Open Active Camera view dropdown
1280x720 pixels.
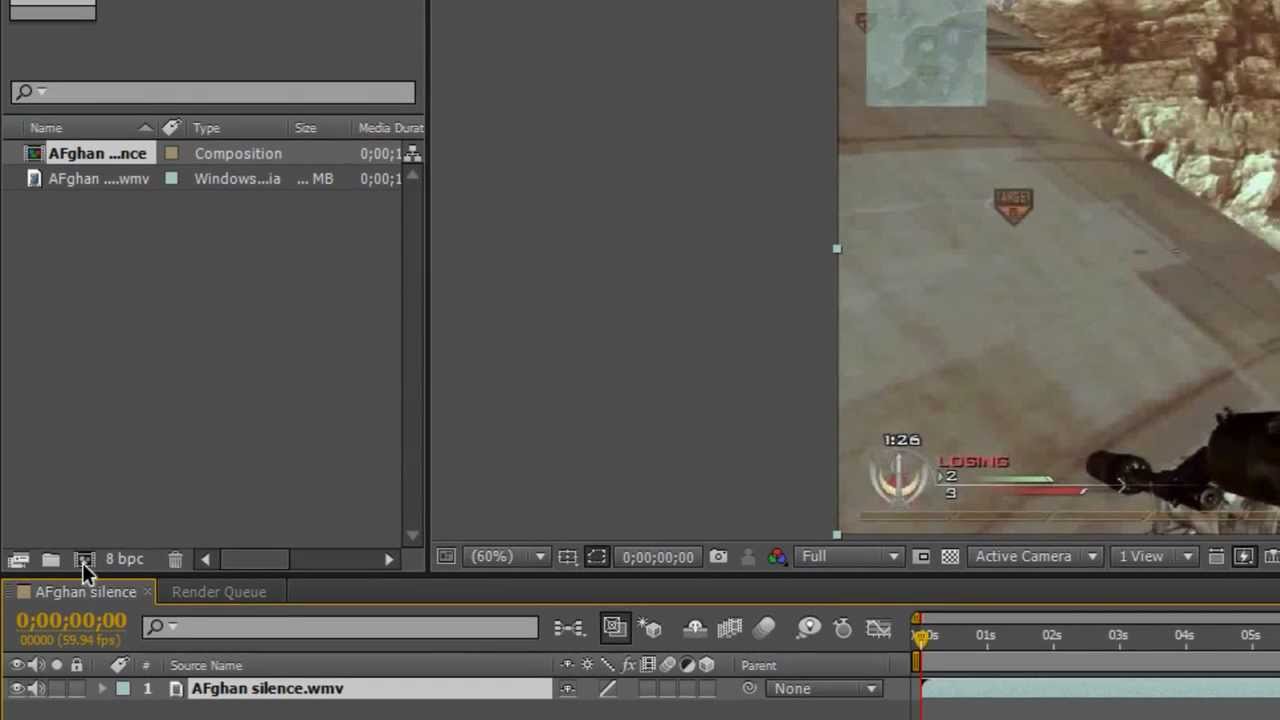(1036, 557)
